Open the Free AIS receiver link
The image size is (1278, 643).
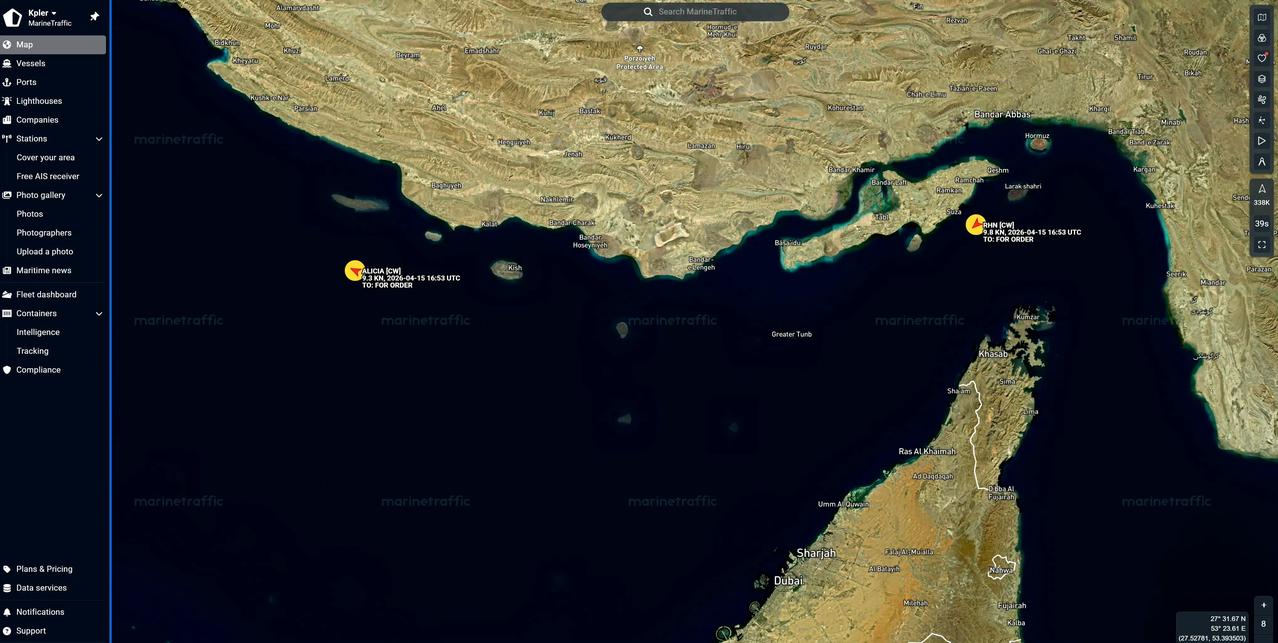(48, 177)
